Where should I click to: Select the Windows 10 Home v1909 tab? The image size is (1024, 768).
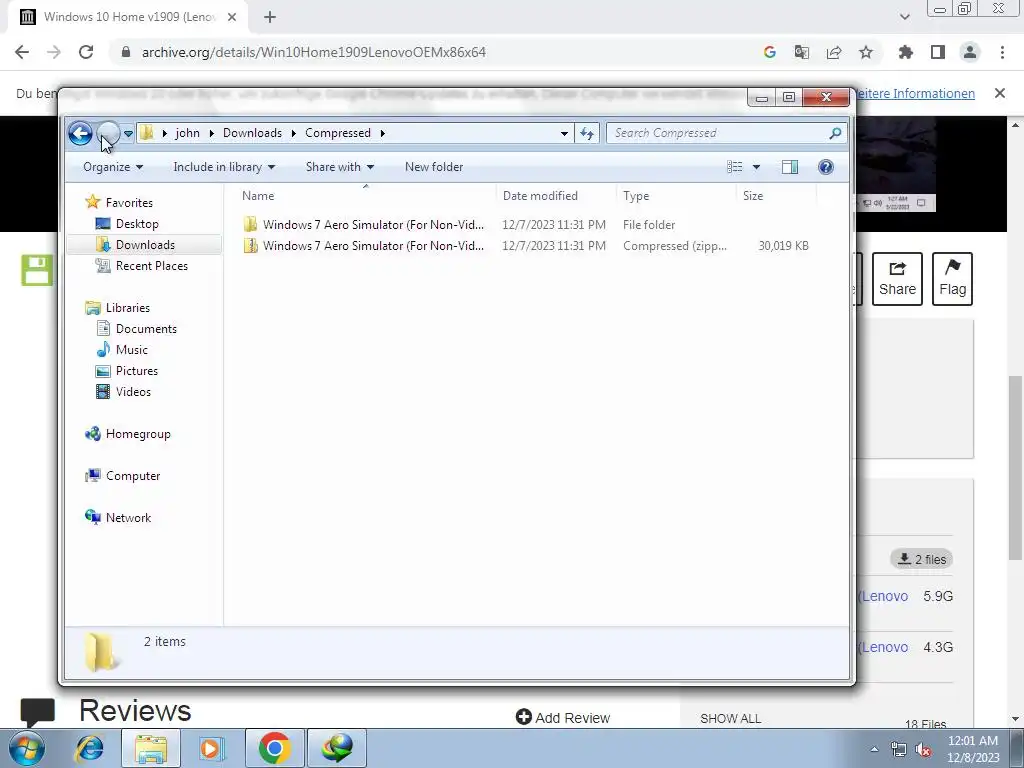tap(128, 17)
